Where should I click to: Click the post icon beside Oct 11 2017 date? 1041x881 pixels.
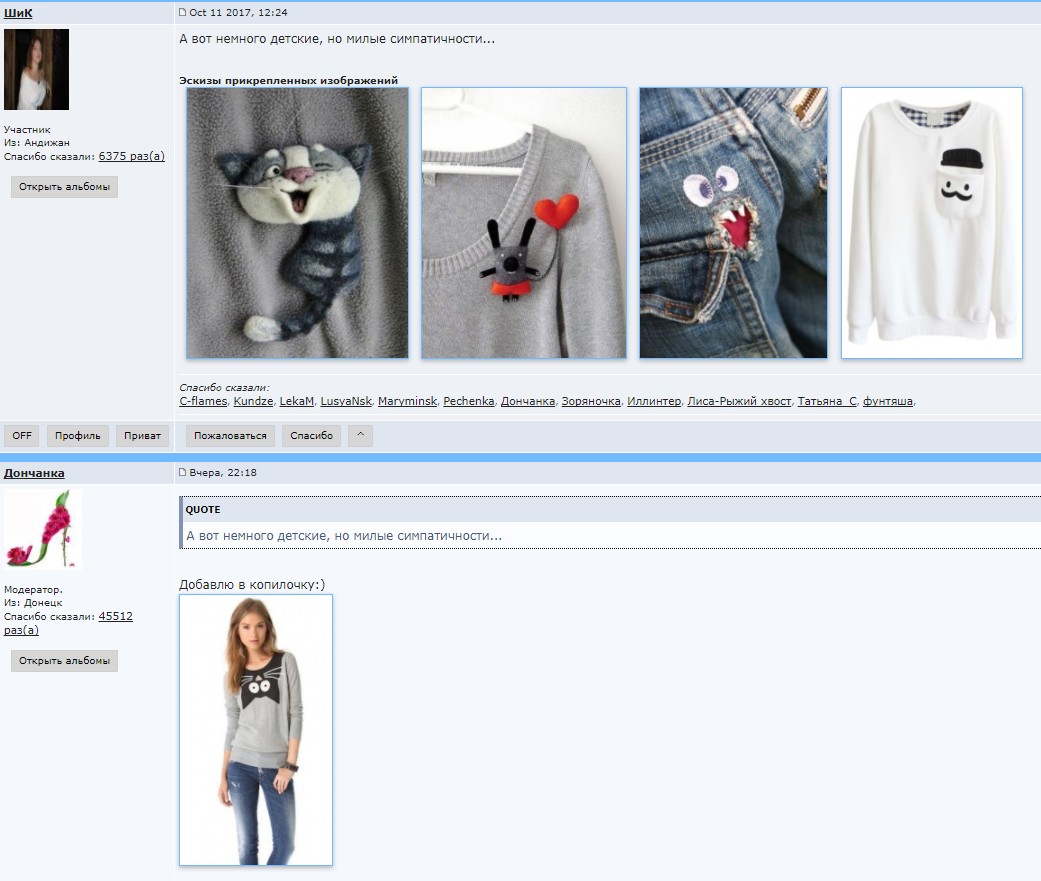click(182, 13)
